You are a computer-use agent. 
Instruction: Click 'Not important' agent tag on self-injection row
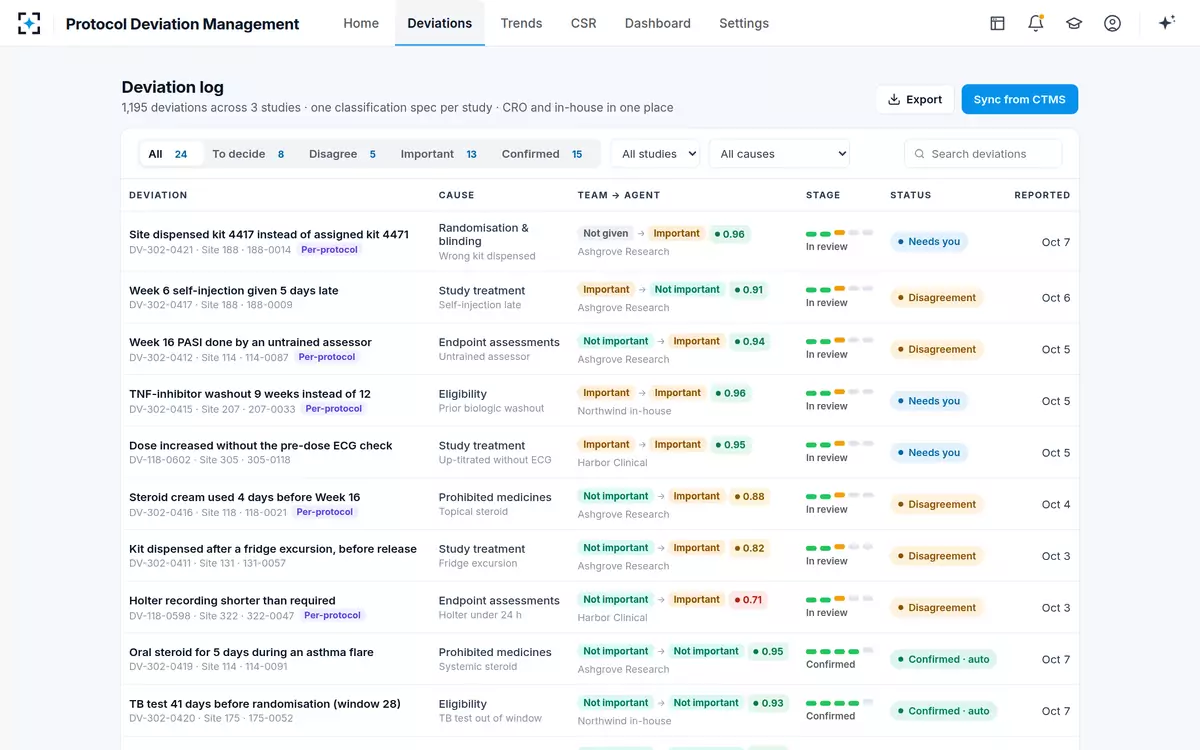tap(687, 290)
